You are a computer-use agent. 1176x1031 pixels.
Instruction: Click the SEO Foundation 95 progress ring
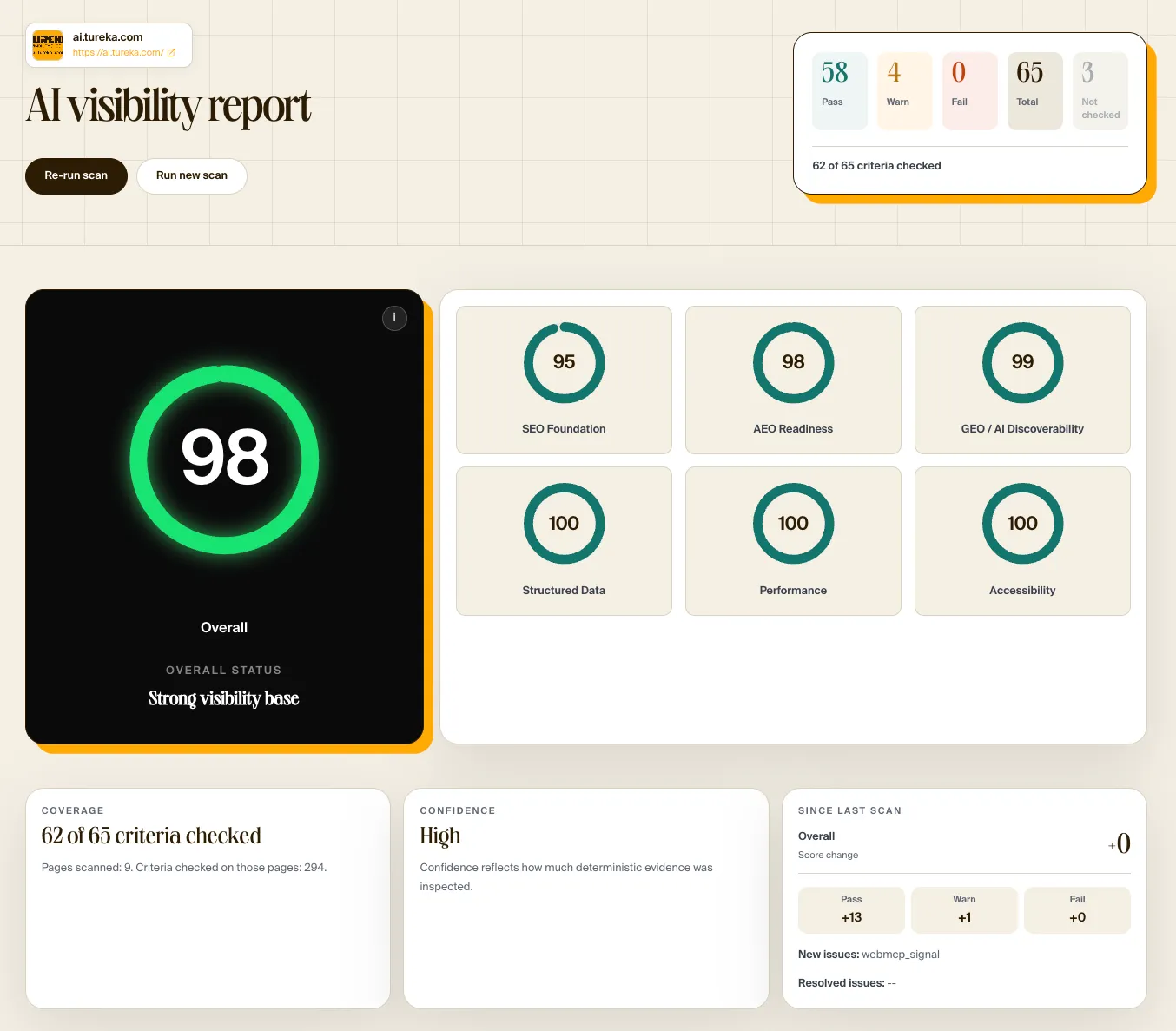point(564,362)
